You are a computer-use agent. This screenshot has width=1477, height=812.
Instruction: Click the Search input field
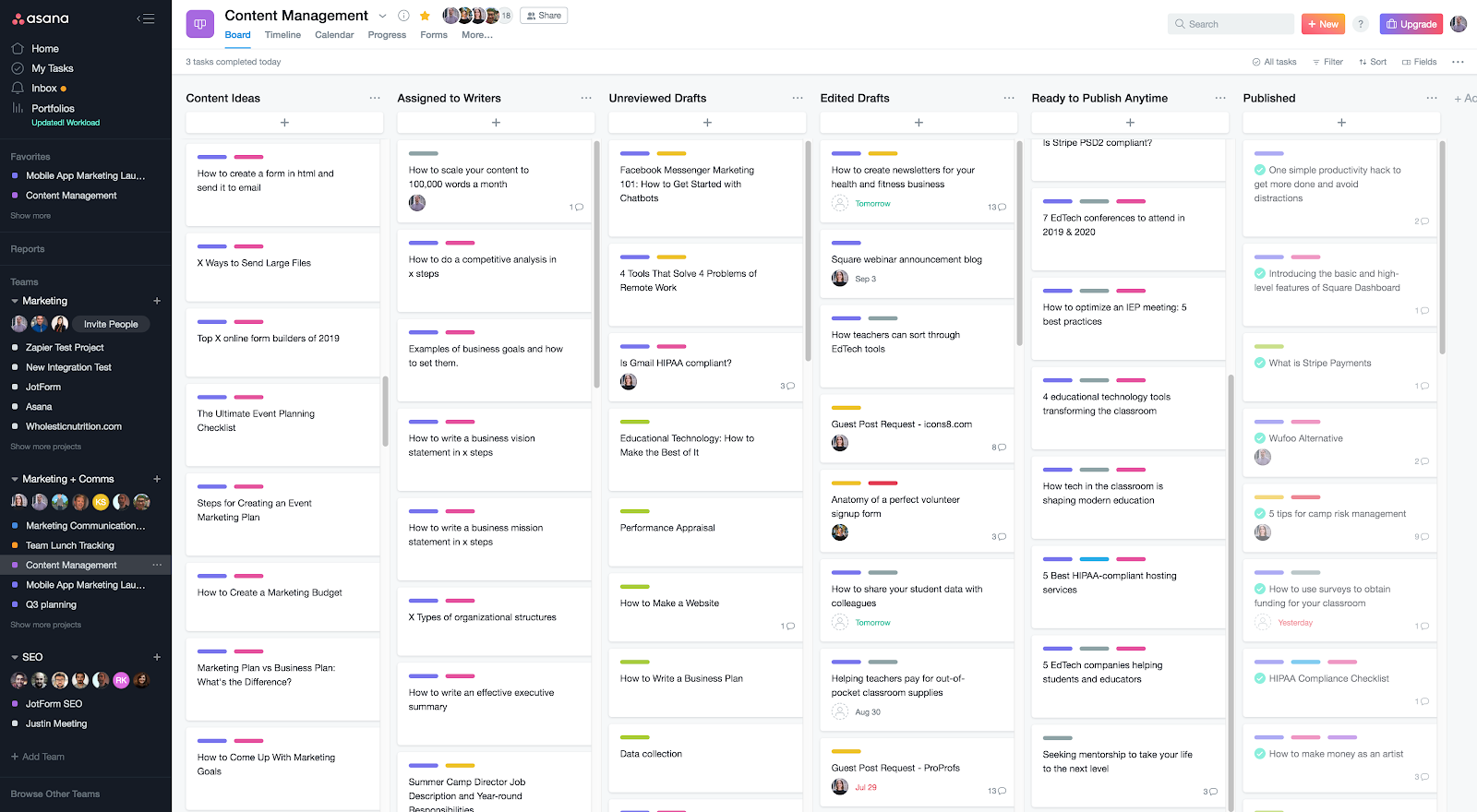click(x=1231, y=24)
